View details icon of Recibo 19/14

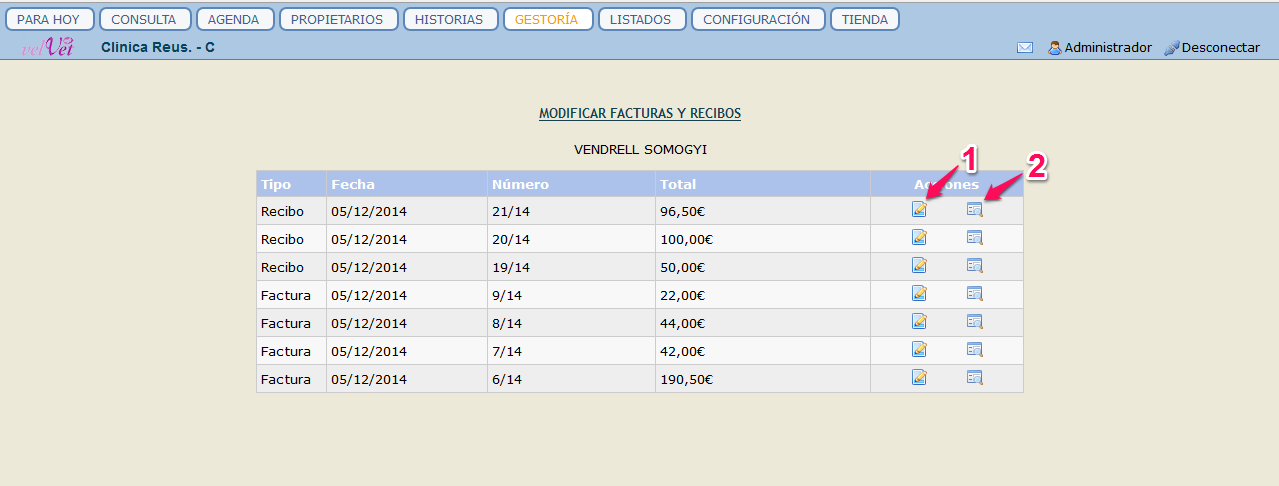(974, 265)
